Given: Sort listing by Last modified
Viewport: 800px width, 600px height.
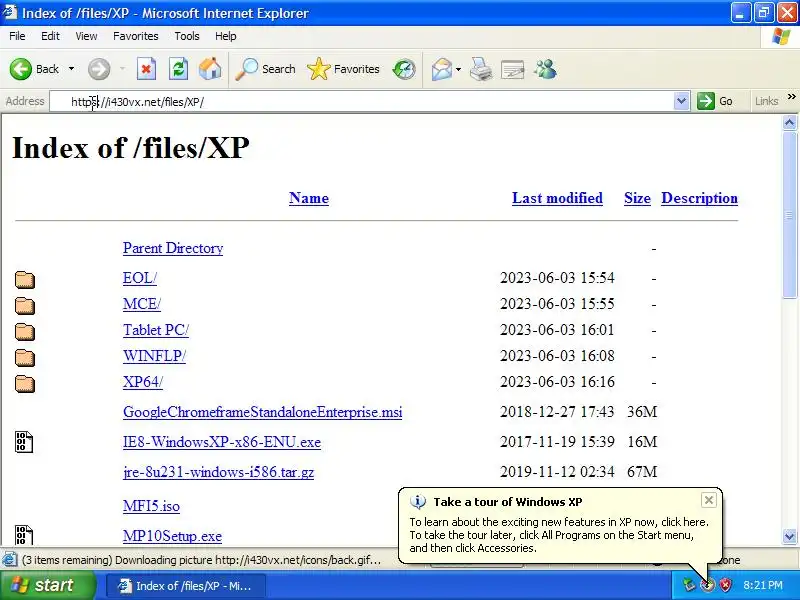Looking at the screenshot, I should coord(557,198).
